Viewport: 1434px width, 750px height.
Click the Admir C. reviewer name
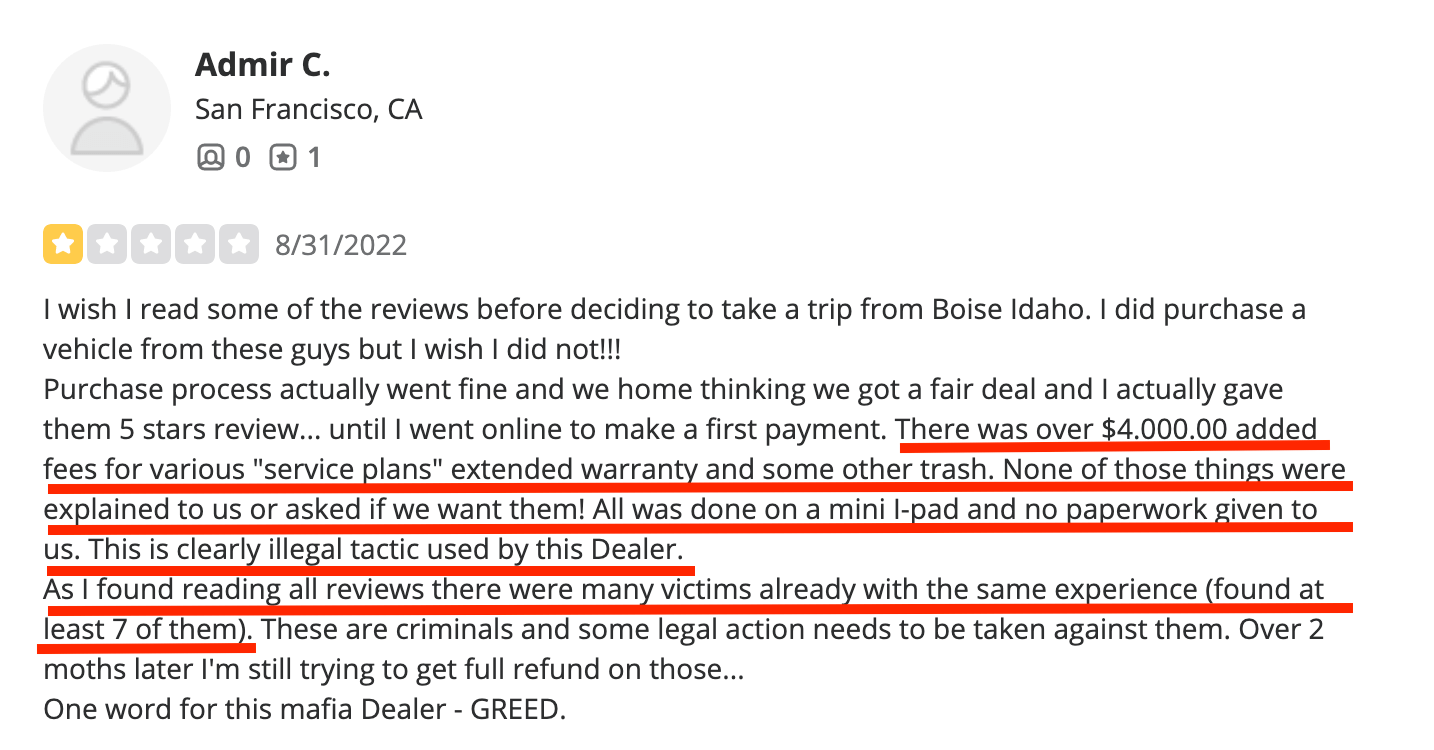point(262,65)
